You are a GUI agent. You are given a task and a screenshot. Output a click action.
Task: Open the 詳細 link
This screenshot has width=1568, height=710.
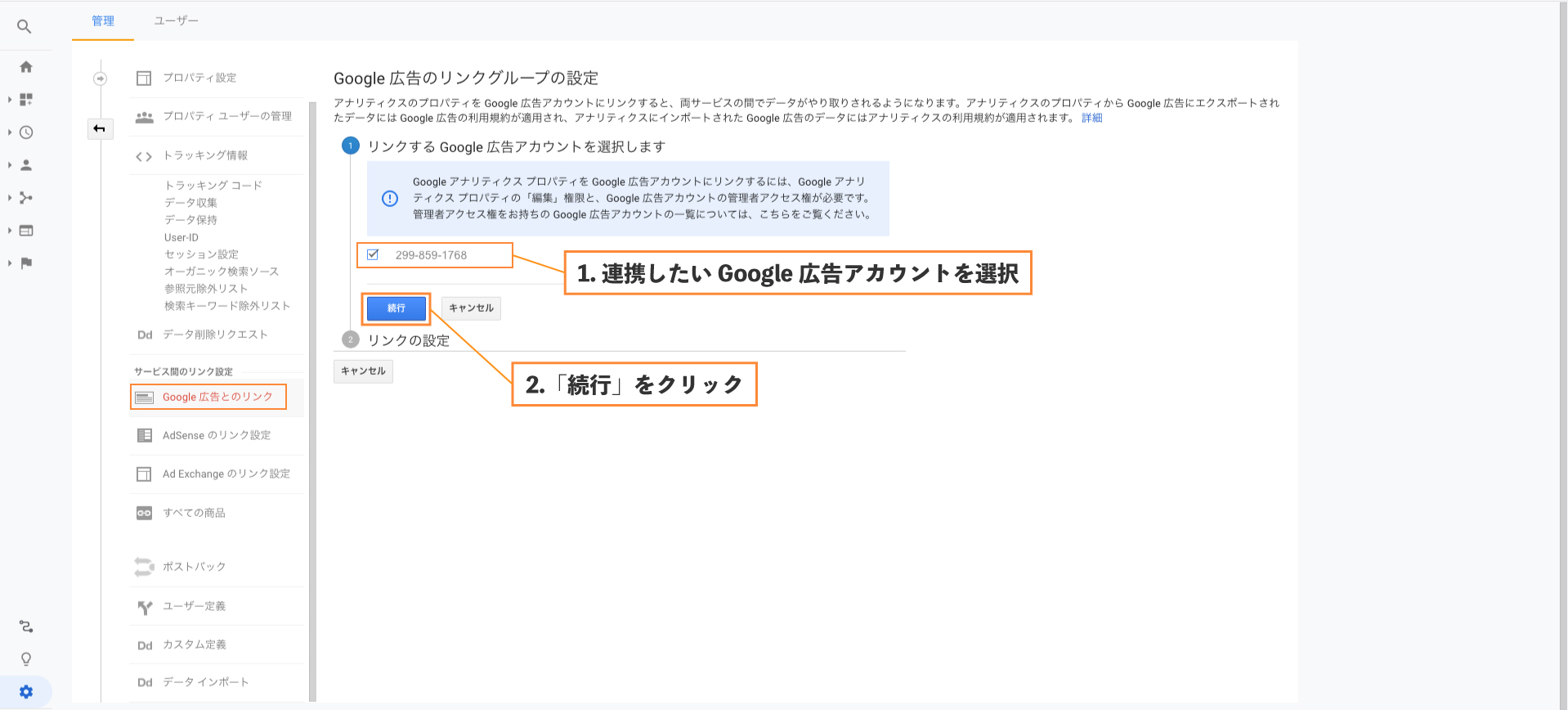[x=1092, y=118]
